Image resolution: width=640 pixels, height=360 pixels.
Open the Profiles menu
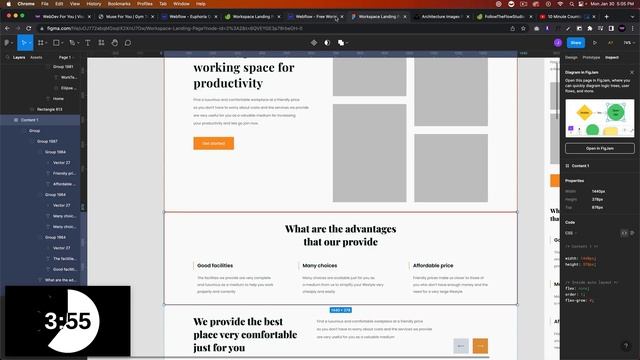pyautogui.click(x=144, y=4)
